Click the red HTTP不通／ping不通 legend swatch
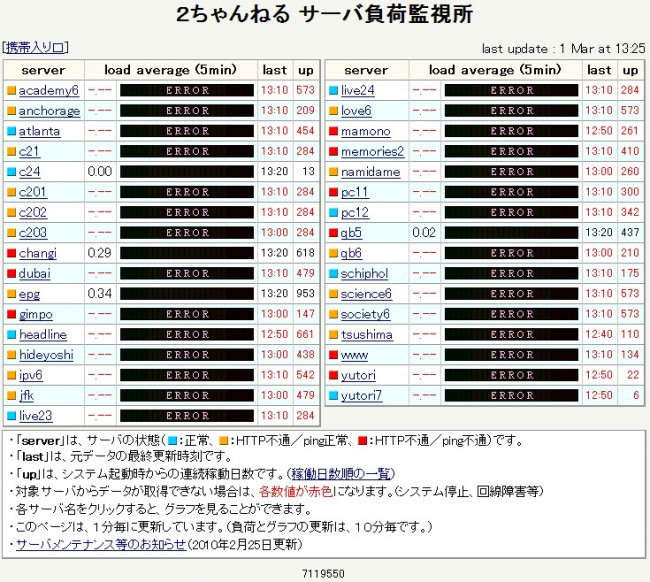This screenshot has height=582, width=650. point(362,440)
